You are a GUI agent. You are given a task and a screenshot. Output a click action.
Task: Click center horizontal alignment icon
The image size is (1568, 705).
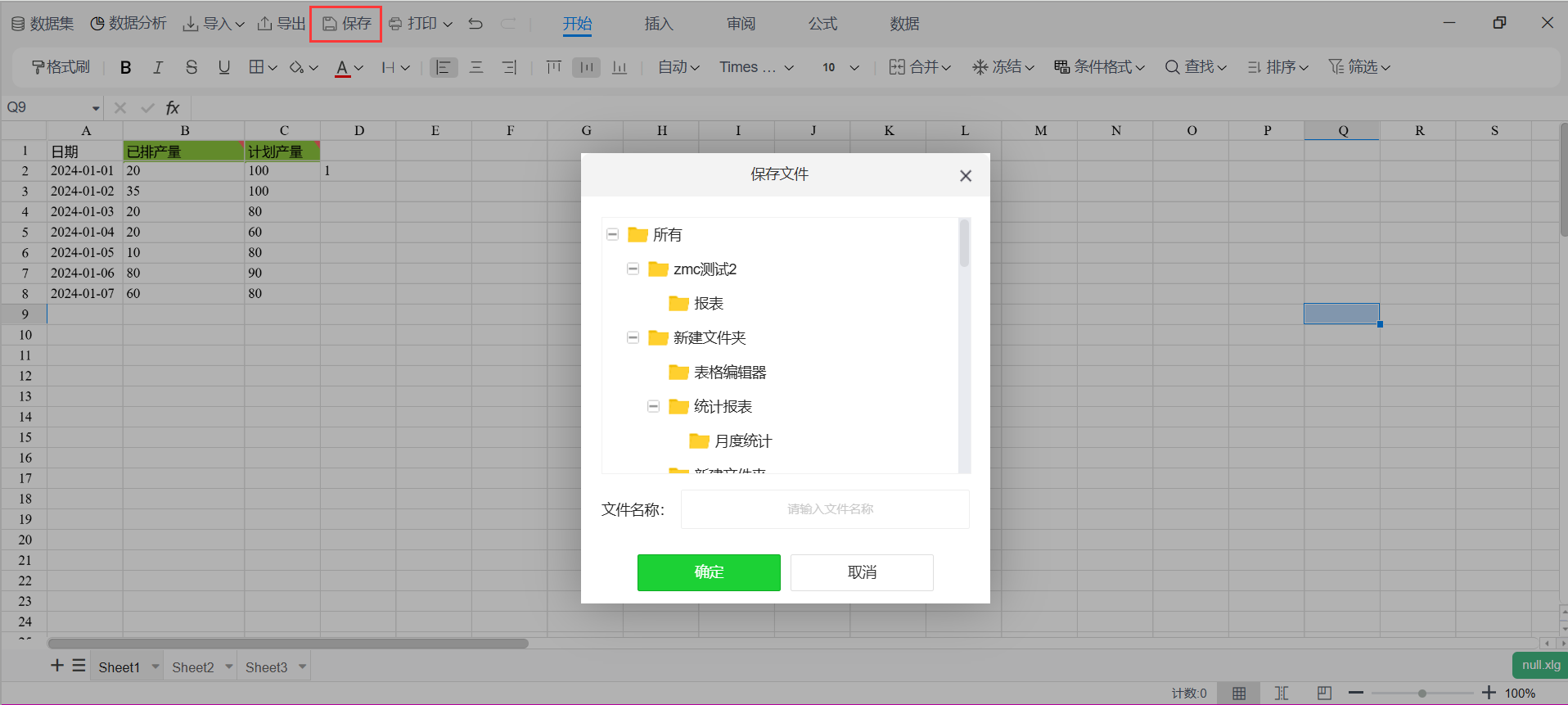coord(476,67)
